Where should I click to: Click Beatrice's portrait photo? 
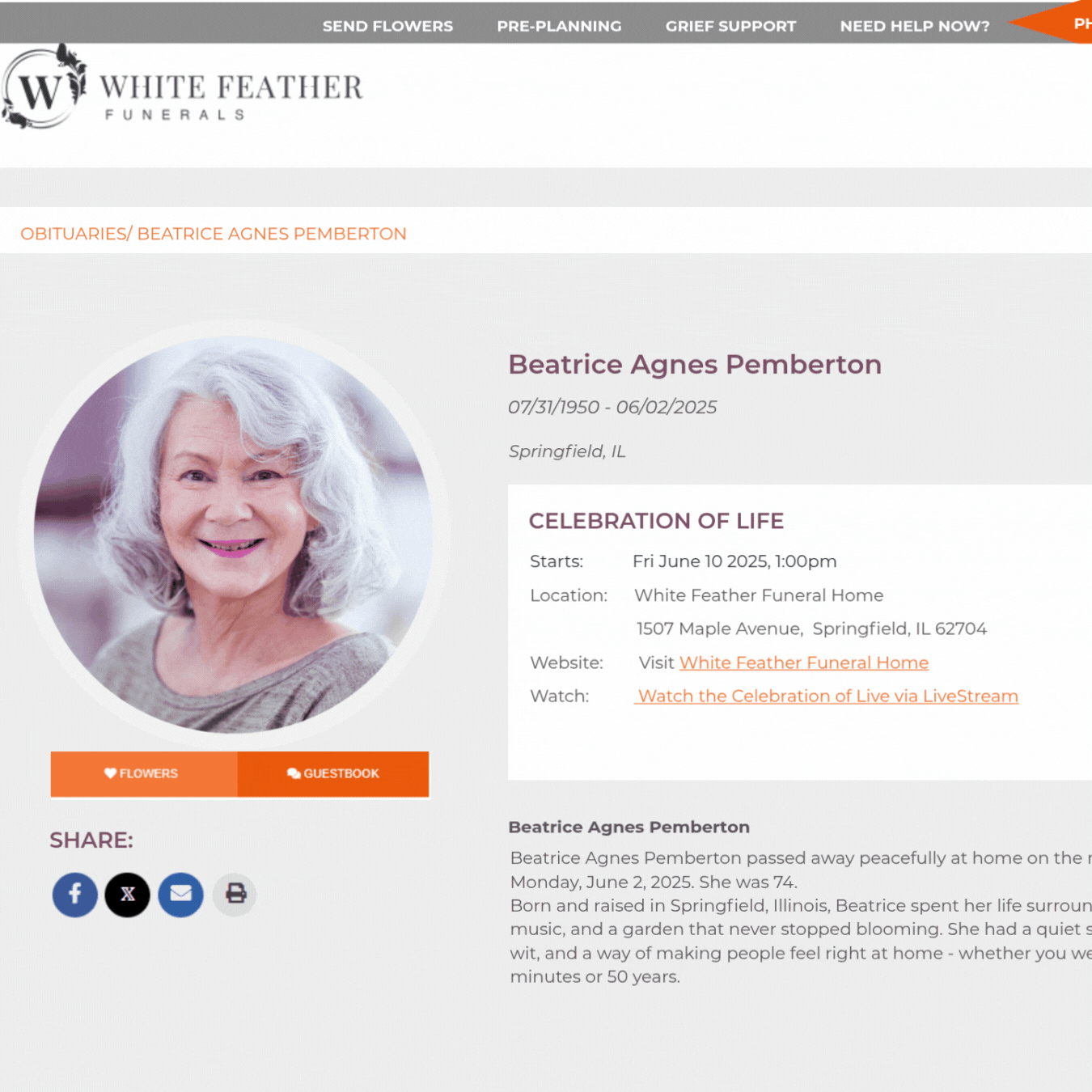click(x=233, y=534)
